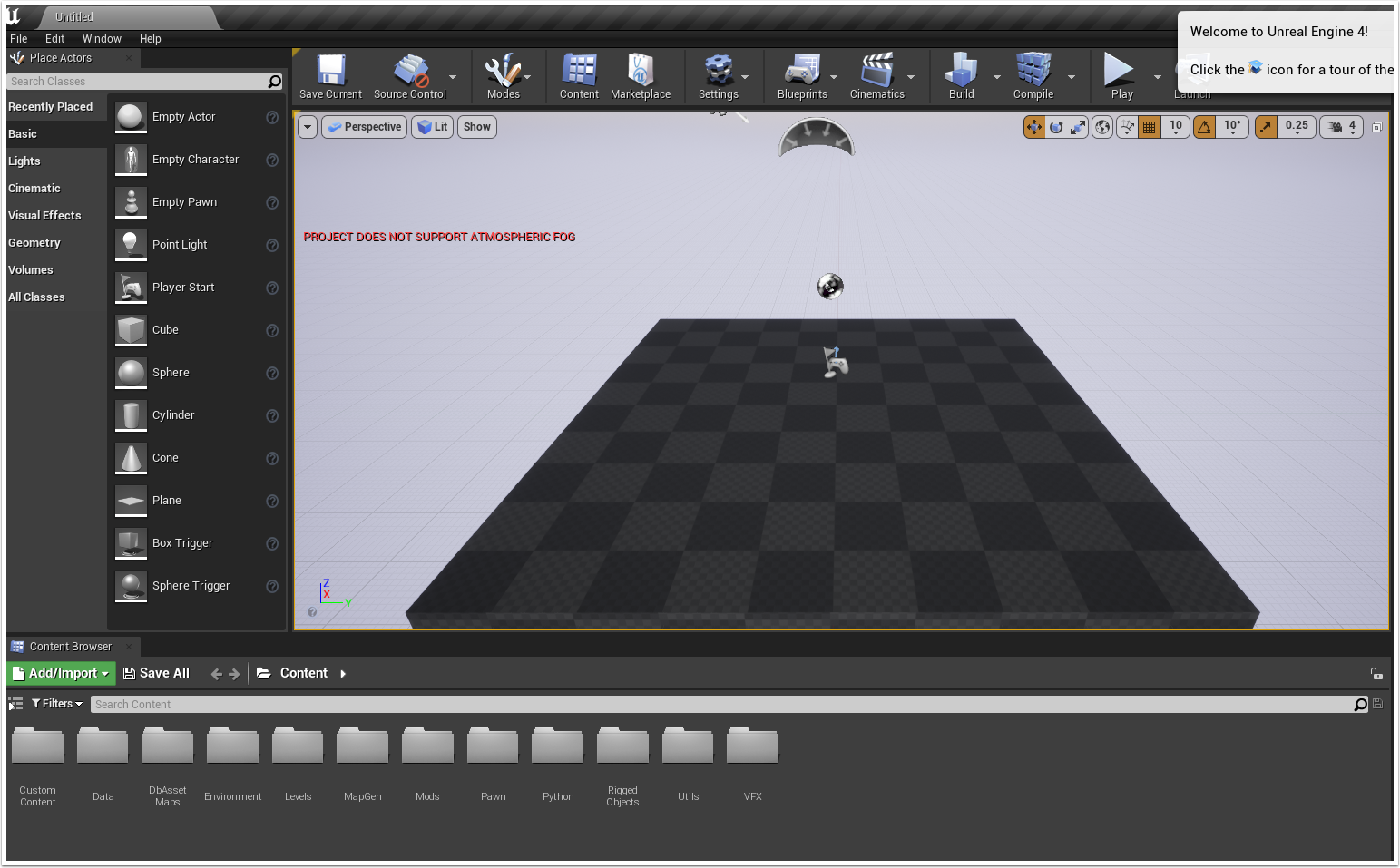
Task: Open the camera speed 4 dropdown
Action: point(1342,127)
